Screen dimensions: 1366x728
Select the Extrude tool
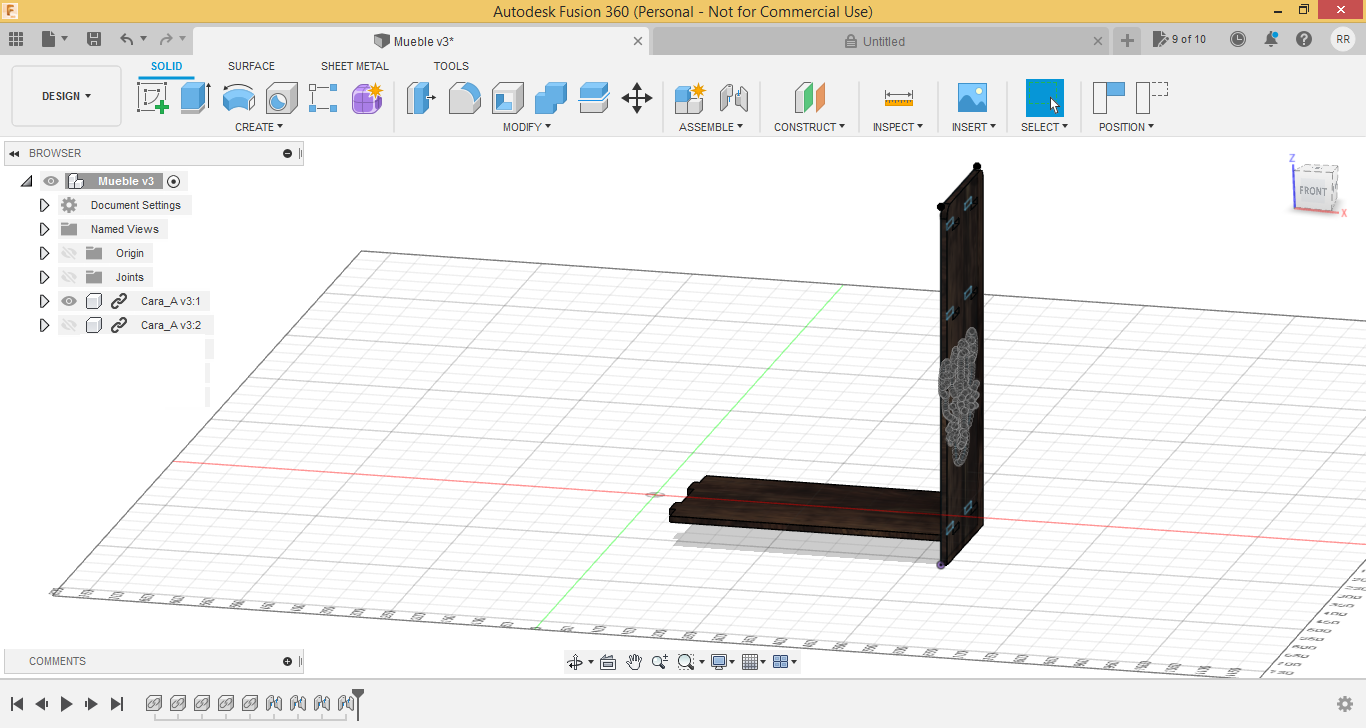pos(196,98)
